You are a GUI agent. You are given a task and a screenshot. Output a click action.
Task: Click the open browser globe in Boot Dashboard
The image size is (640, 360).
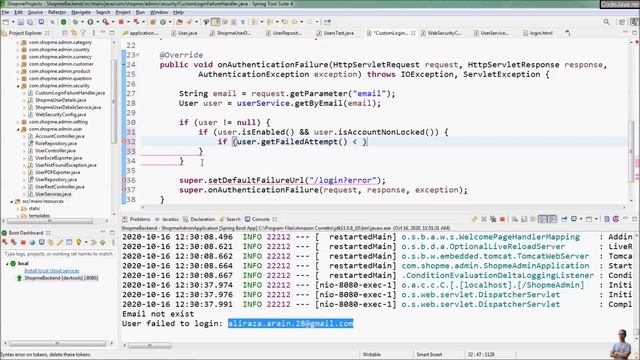point(32,242)
